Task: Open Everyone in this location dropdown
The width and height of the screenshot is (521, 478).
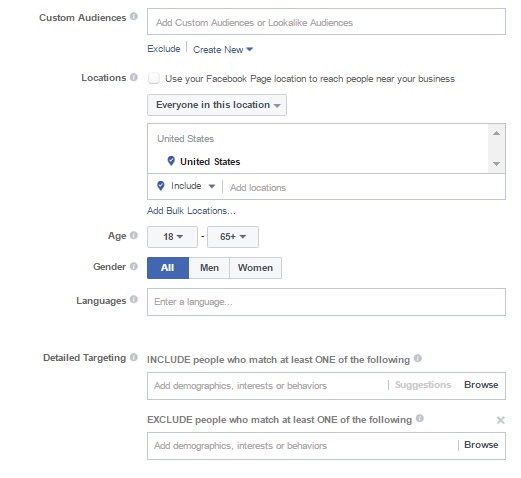Action: pos(217,105)
